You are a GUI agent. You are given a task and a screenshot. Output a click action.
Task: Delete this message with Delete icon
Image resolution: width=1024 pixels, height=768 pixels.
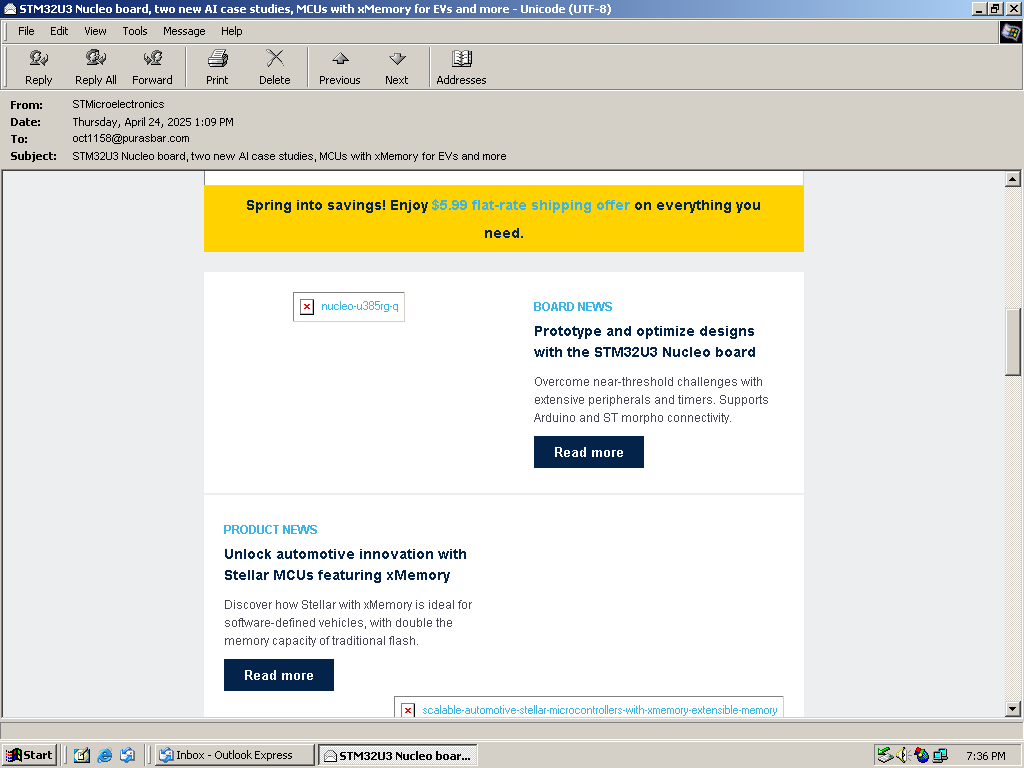click(274, 67)
